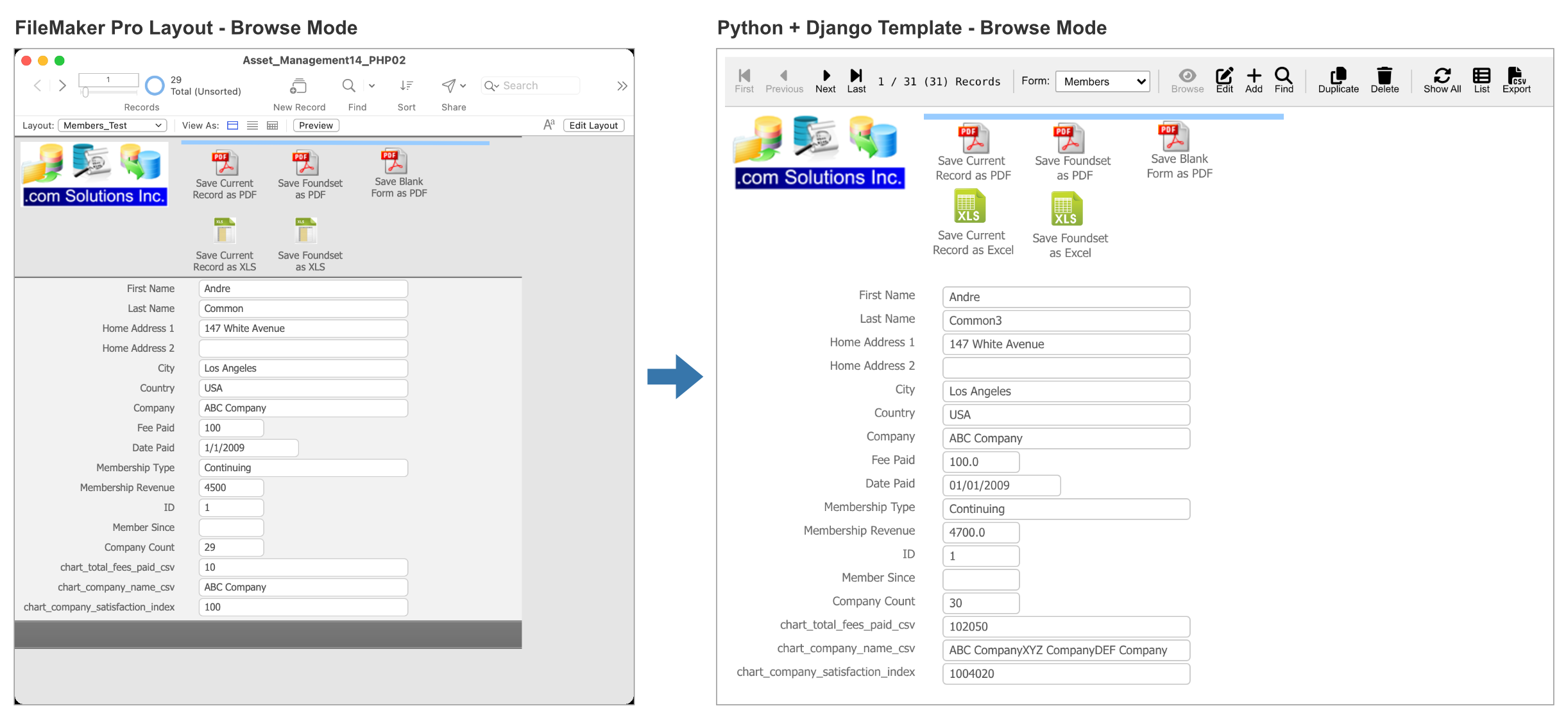This screenshot has height=719, width=1568.
Task: Switch FileMaker to list view
Action: pos(253,125)
